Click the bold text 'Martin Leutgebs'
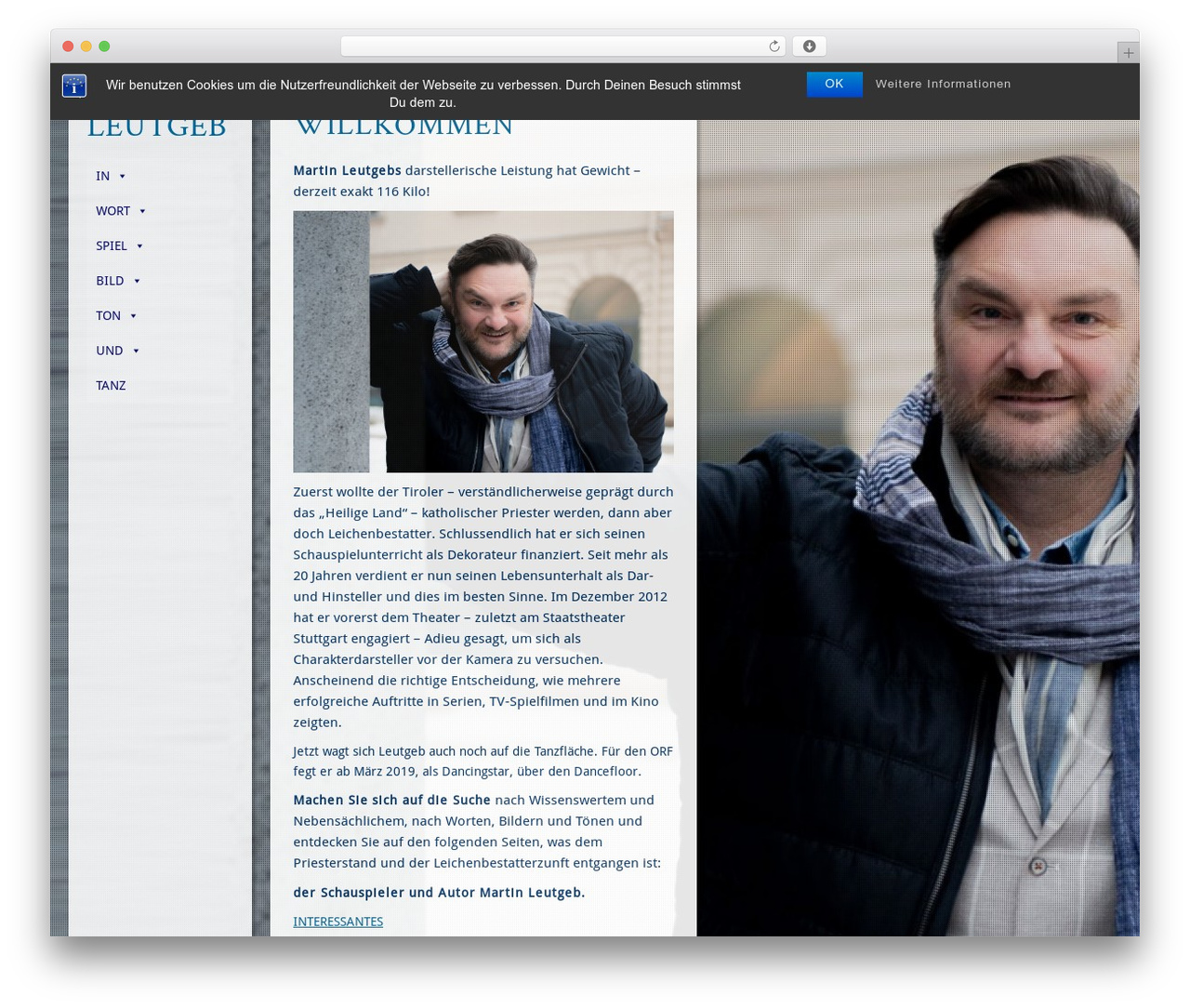Screen dimensions: 1190x1008 pos(348,170)
